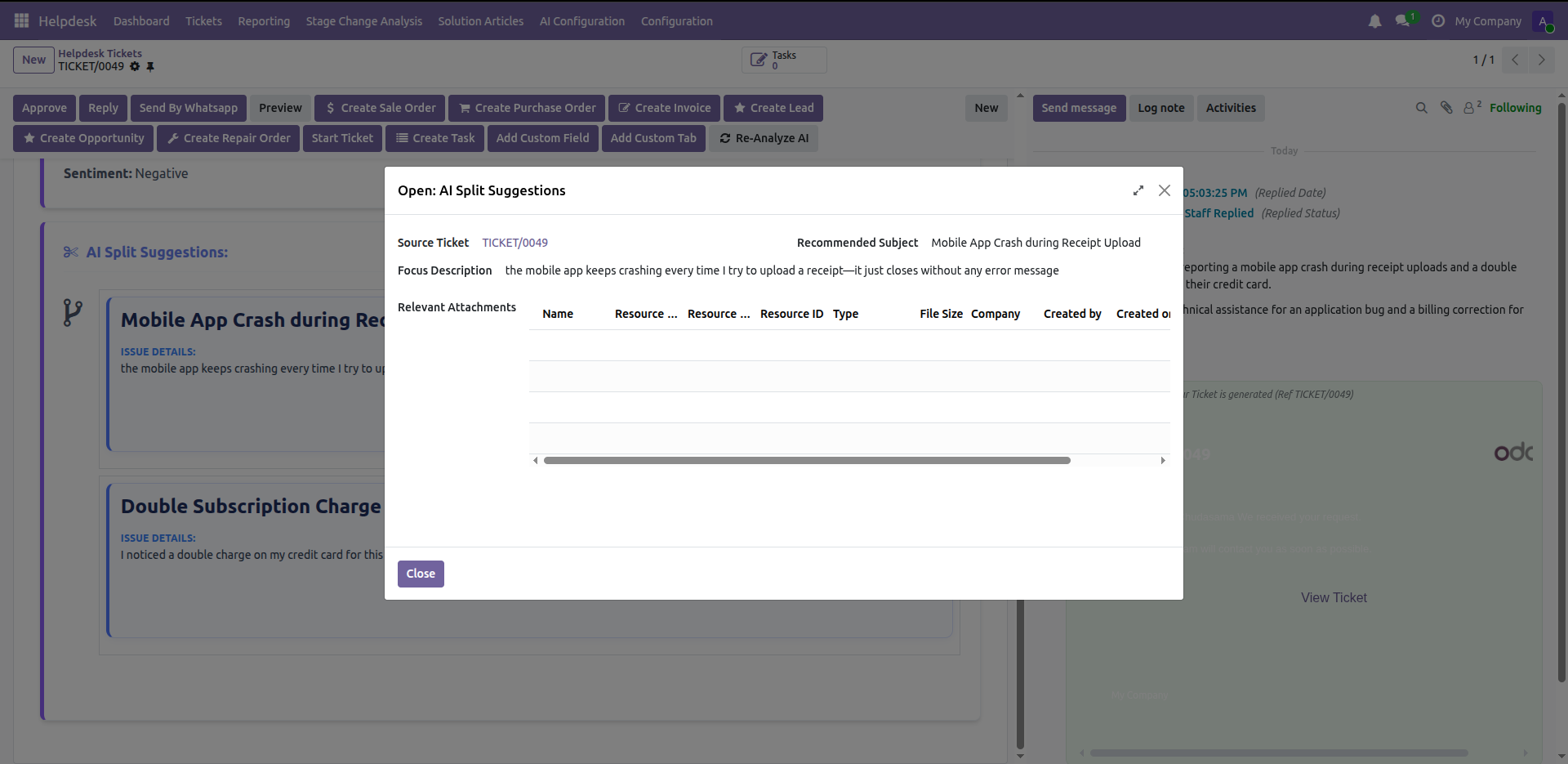The height and width of the screenshot is (764, 1568).
Task: Sort attachments by Type column
Action: coord(845,314)
